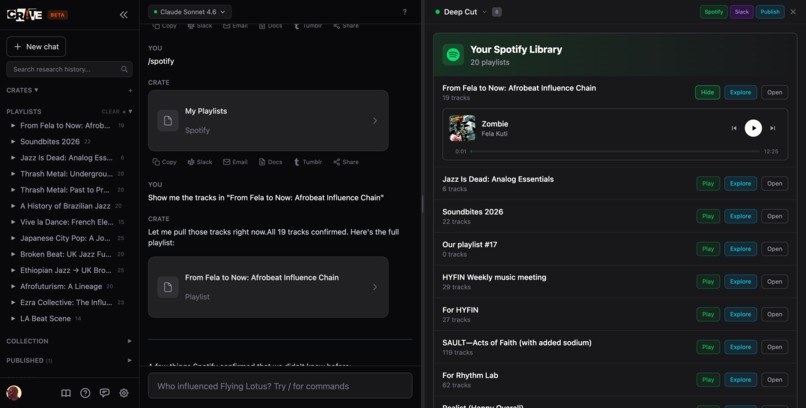Explore Our playlist #17
The image size is (806, 408).
pos(741,249)
